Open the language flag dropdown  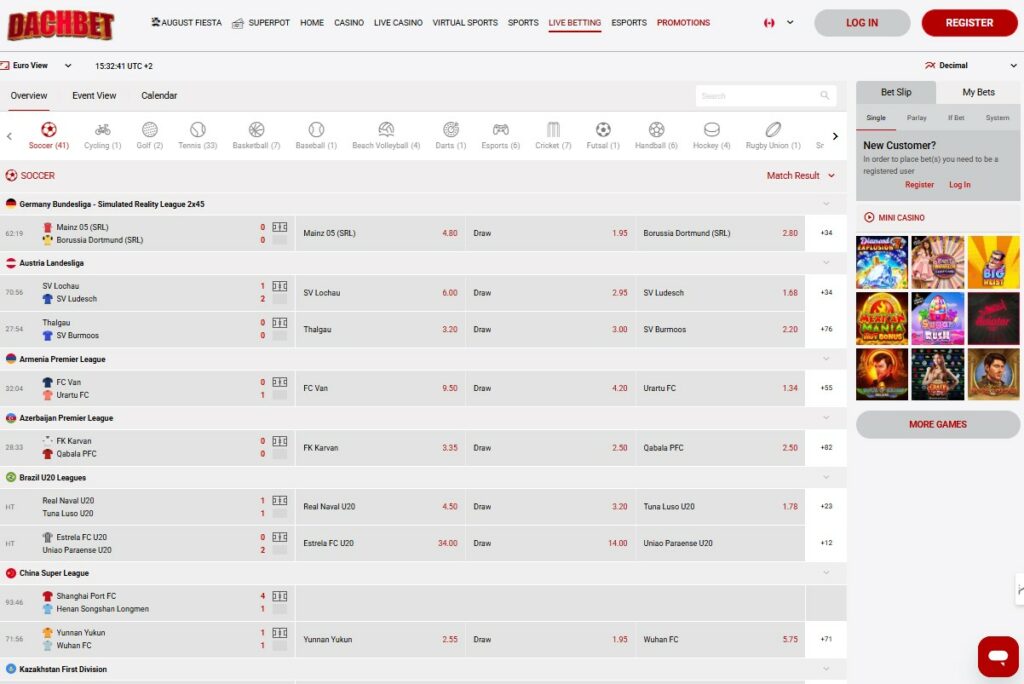point(778,22)
